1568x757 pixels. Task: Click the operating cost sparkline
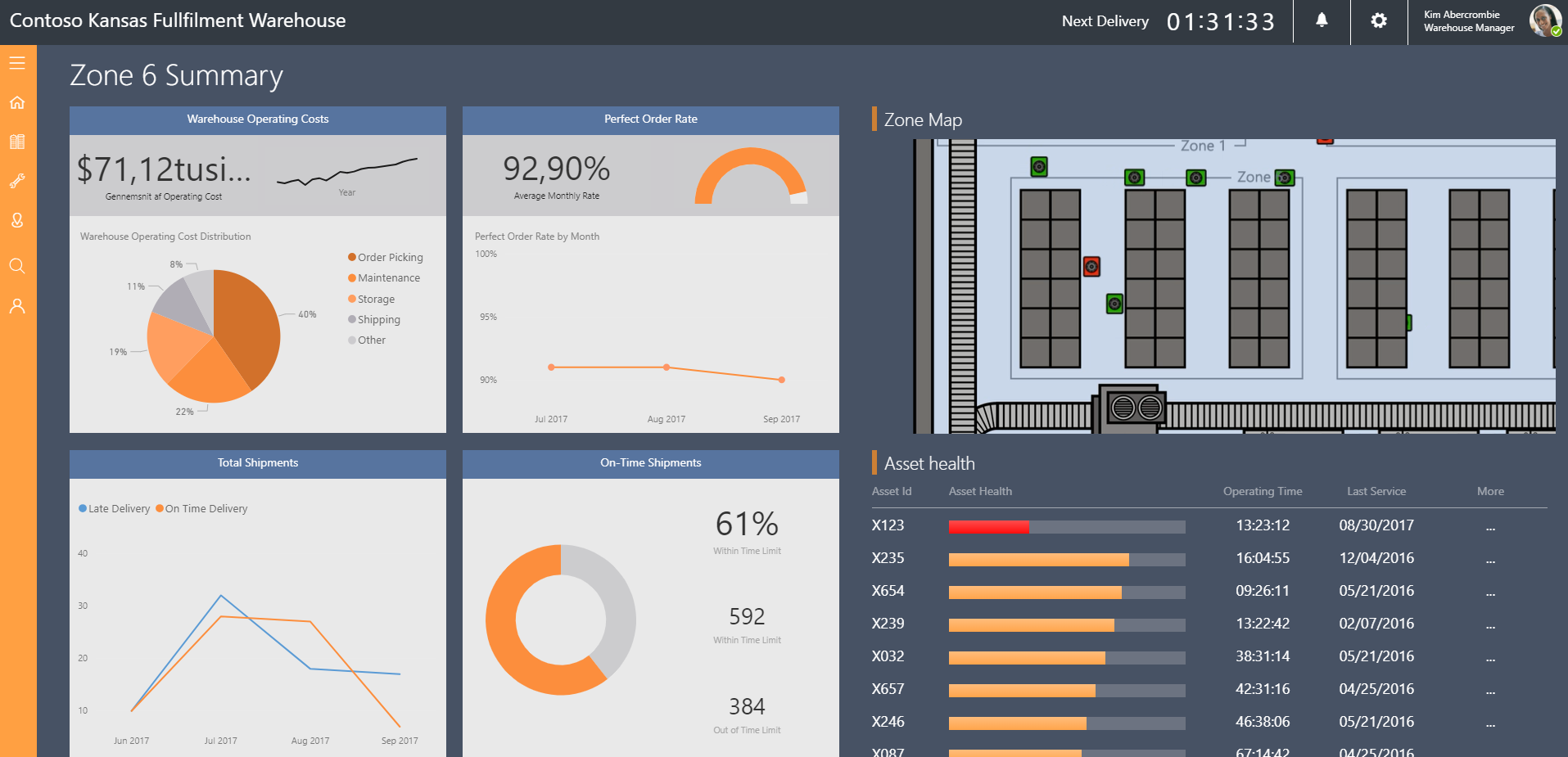point(347,171)
